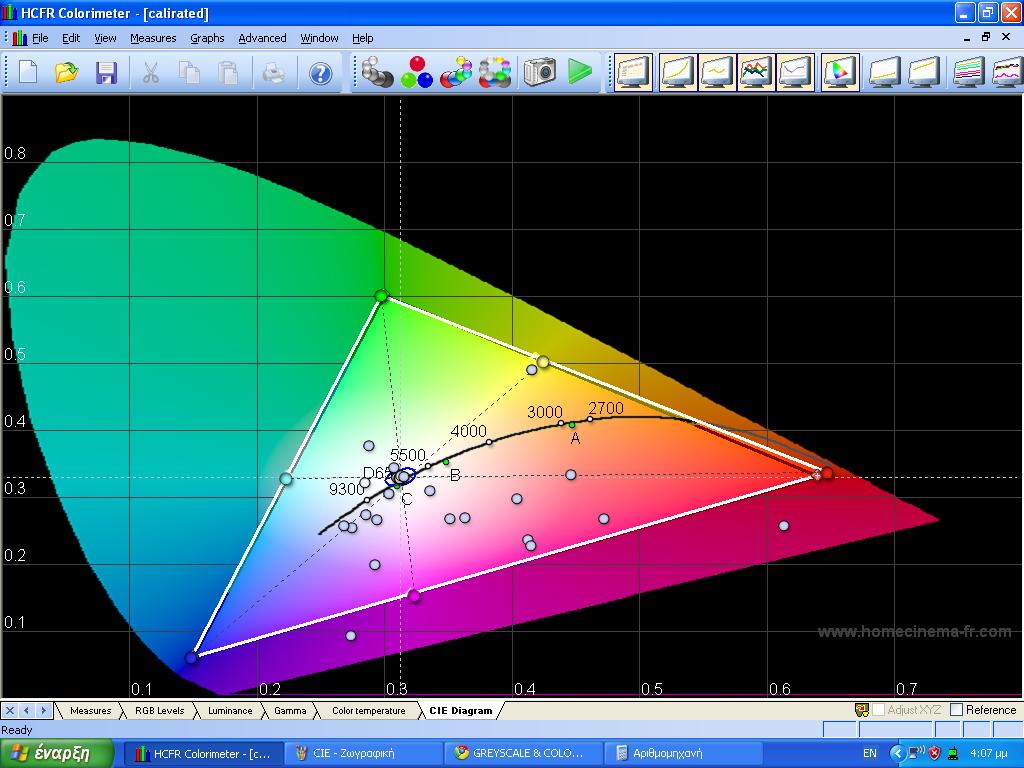Expand hidden tray icons with blue arrow

click(x=898, y=753)
